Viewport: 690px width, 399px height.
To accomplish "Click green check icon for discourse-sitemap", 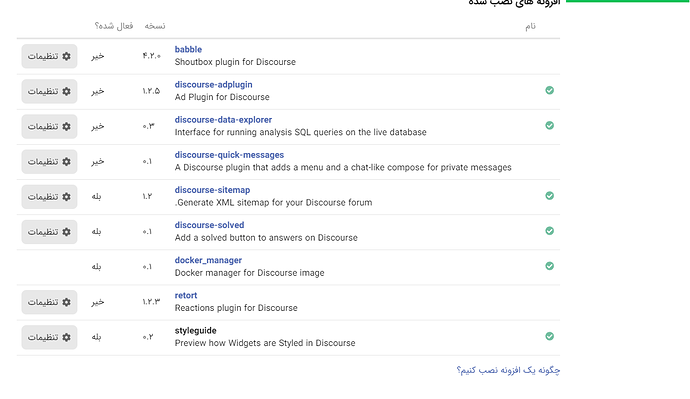I will [x=550, y=196].
